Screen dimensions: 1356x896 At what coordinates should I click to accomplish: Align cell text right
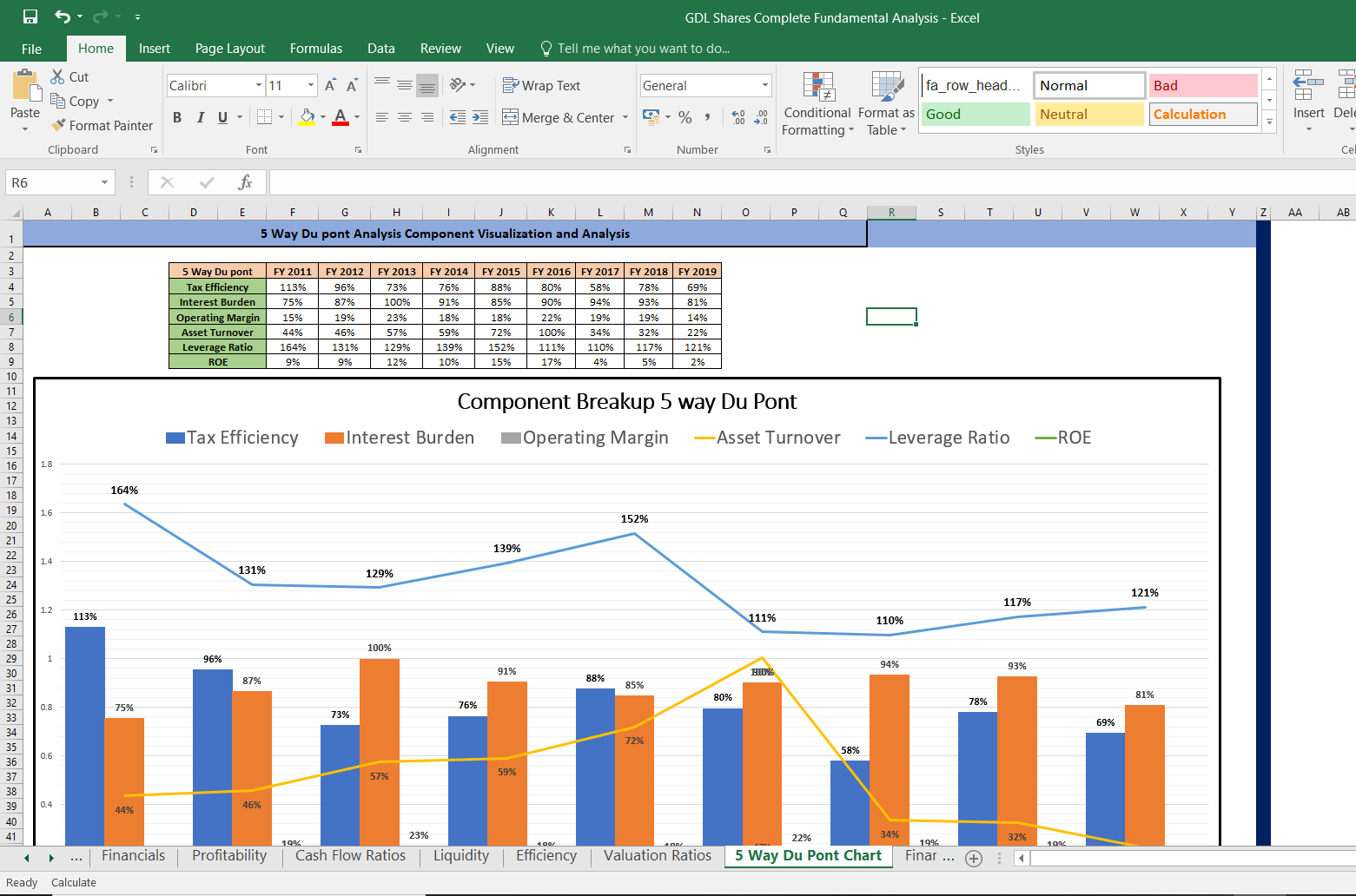pos(427,116)
